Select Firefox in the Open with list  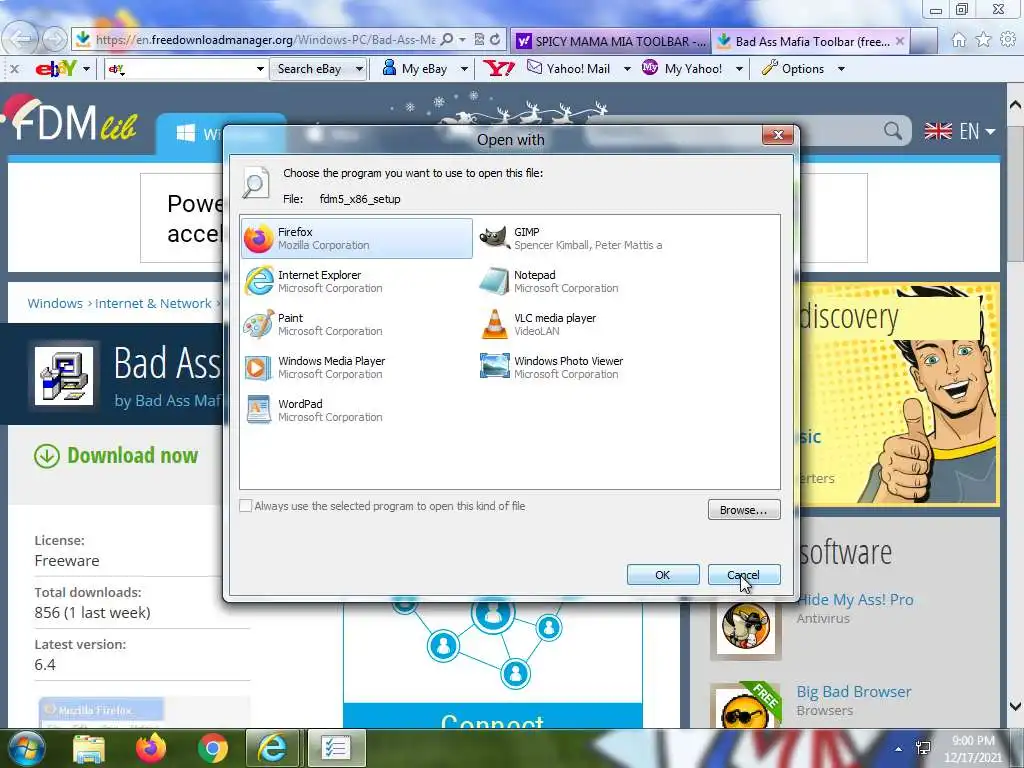pyautogui.click(x=357, y=238)
